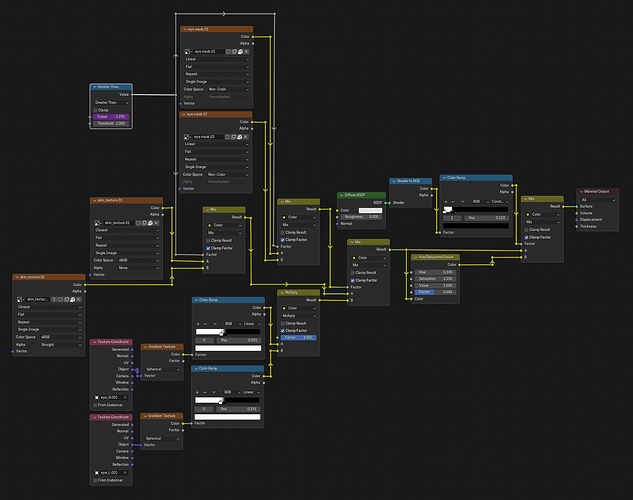The image size is (633, 500).
Task: Collapse the Material Output node
Action: point(581,191)
